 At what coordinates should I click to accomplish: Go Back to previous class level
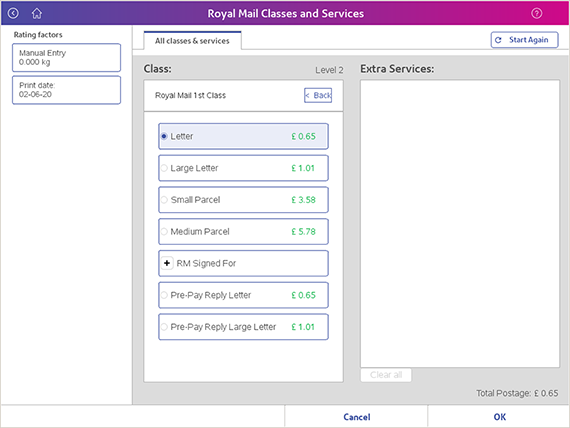318,95
